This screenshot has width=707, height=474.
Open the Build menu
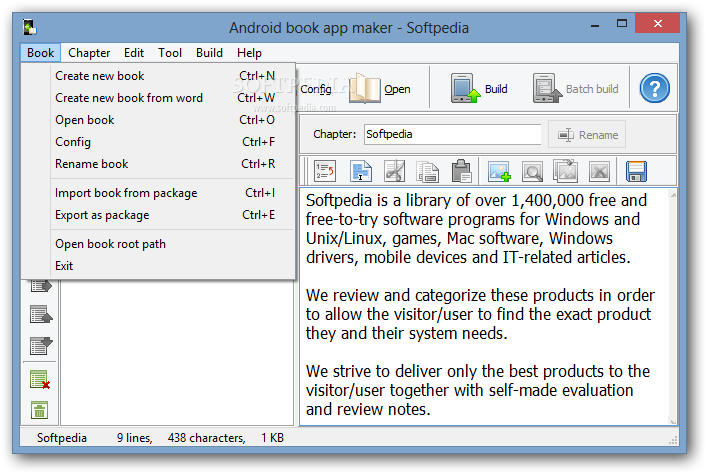point(209,53)
